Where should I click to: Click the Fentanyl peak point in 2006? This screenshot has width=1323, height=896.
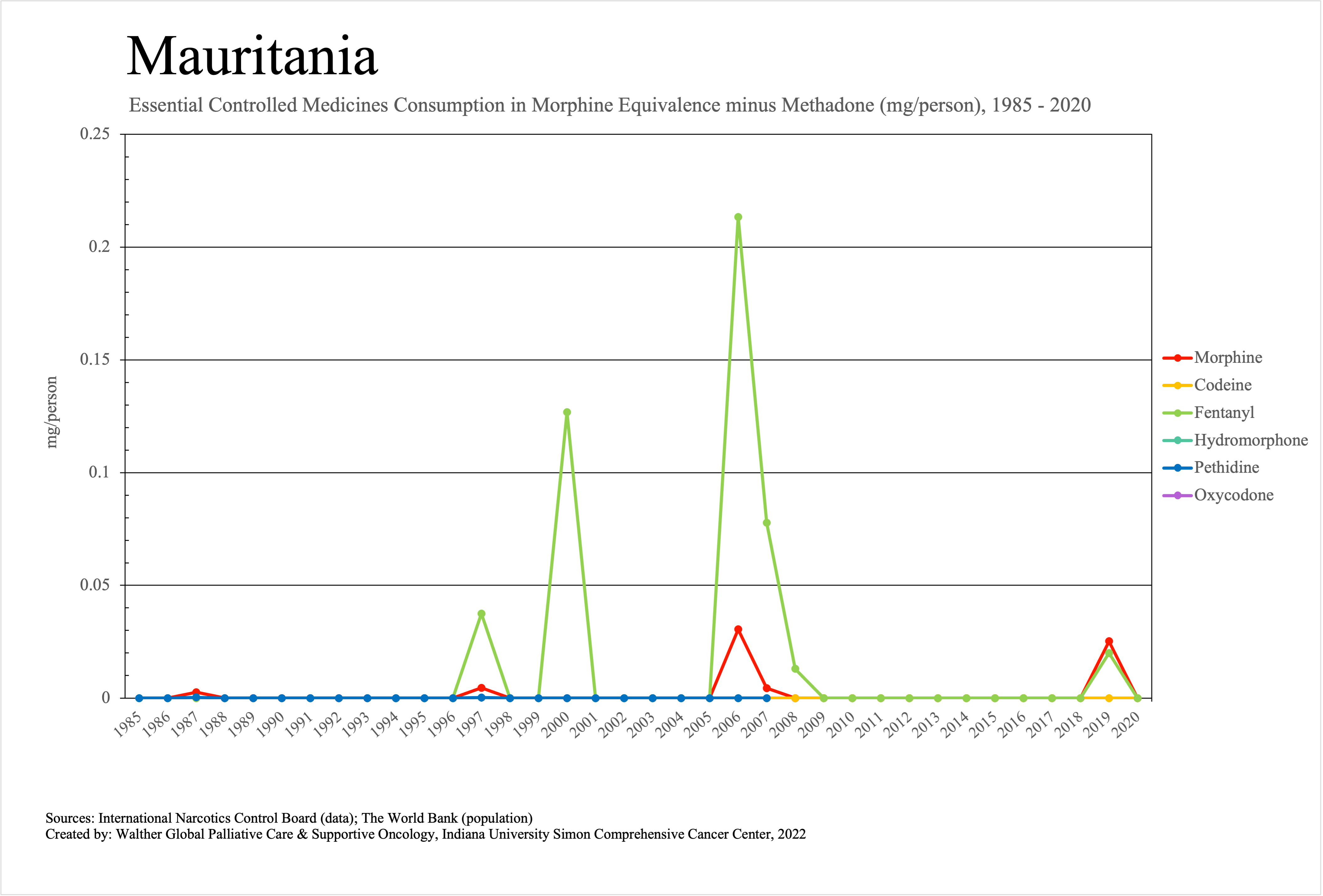coord(738,217)
